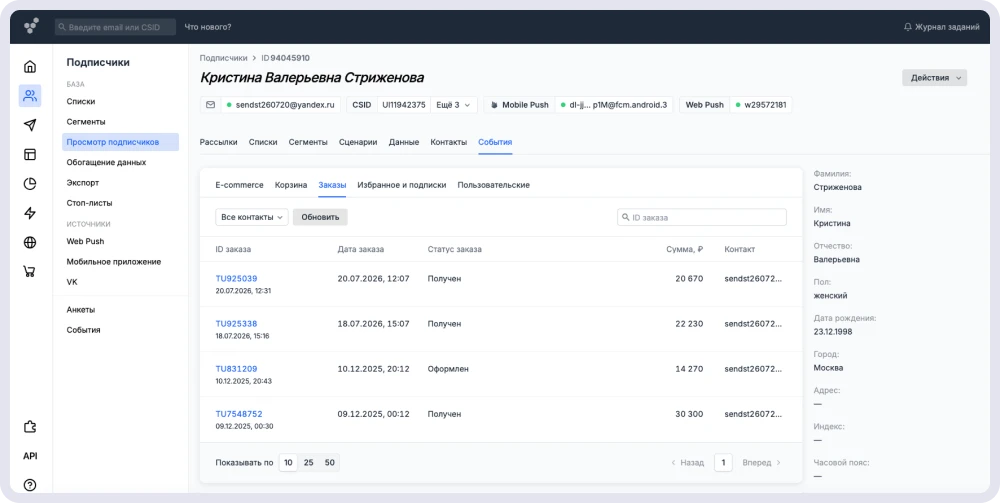Open the globe icon in the left rail
The image size is (1000, 503).
[x=30, y=242]
